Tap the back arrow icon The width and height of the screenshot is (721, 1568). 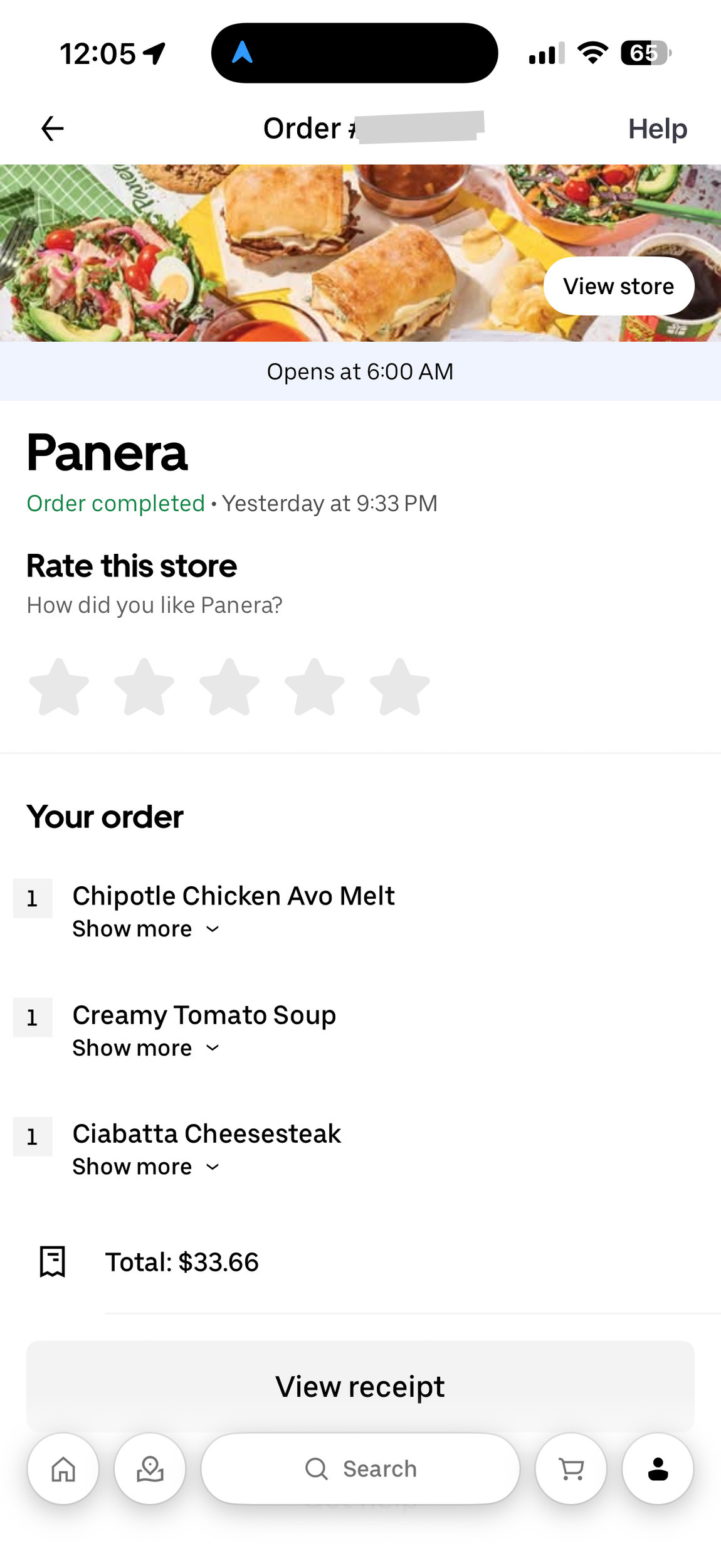click(52, 129)
